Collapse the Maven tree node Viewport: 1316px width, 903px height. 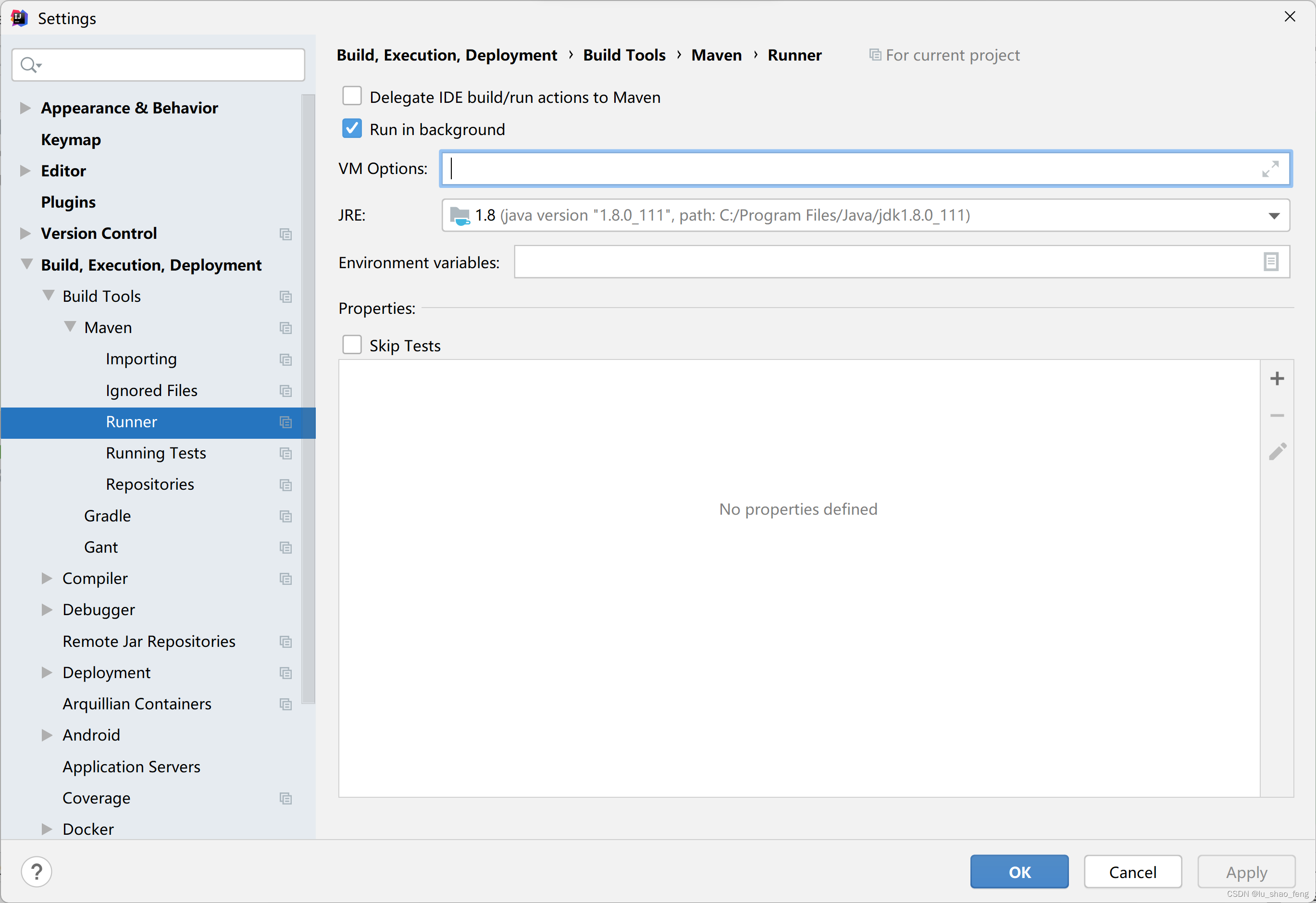click(70, 327)
